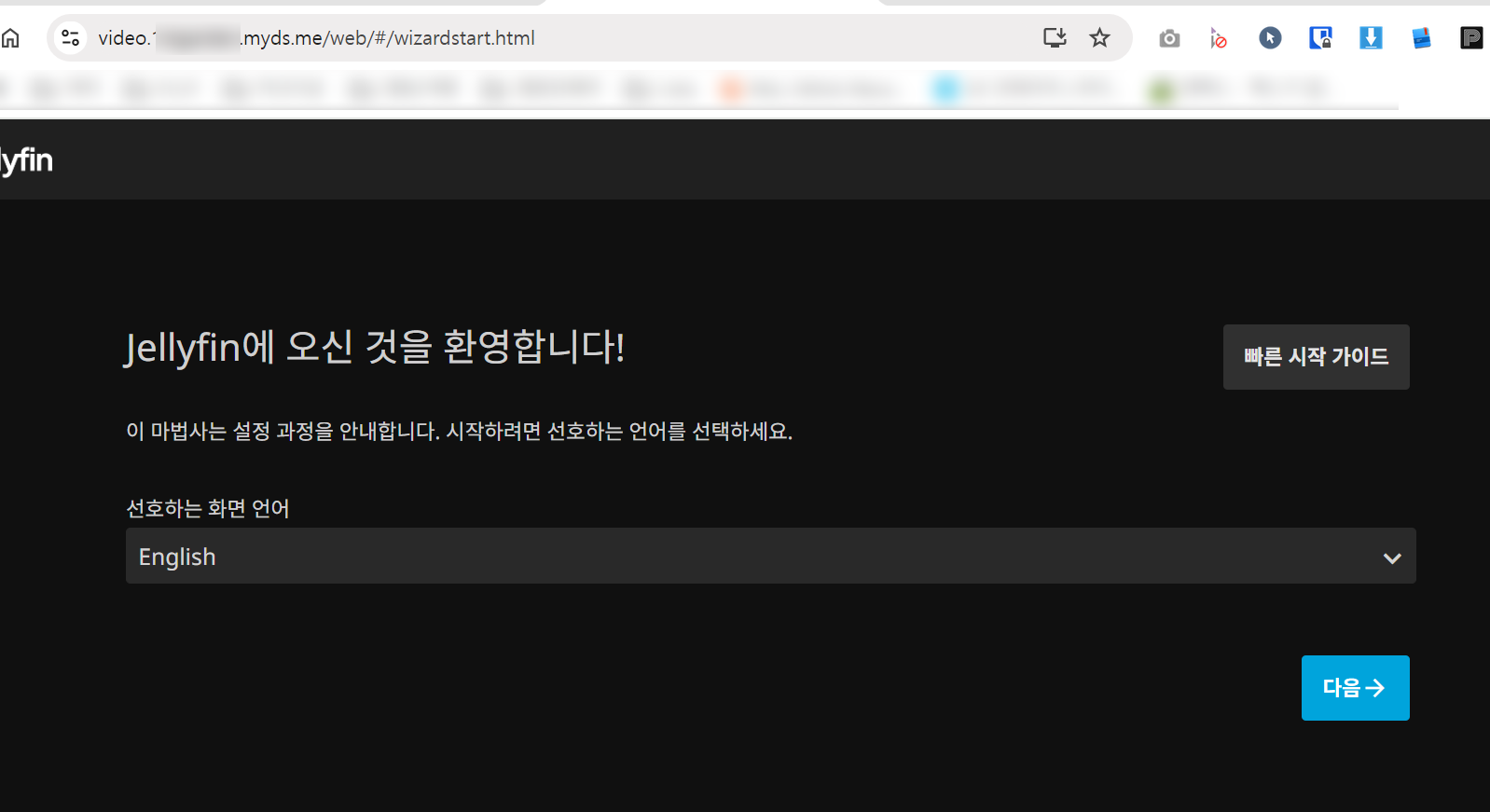Click the blue flag extension icon
The image size is (1490, 812).
pos(1422,38)
